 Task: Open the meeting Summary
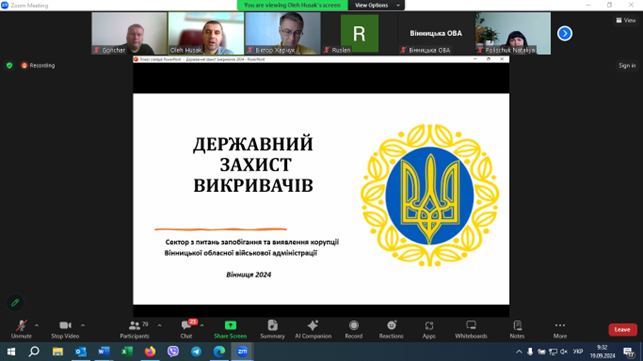[x=272, y=329]
